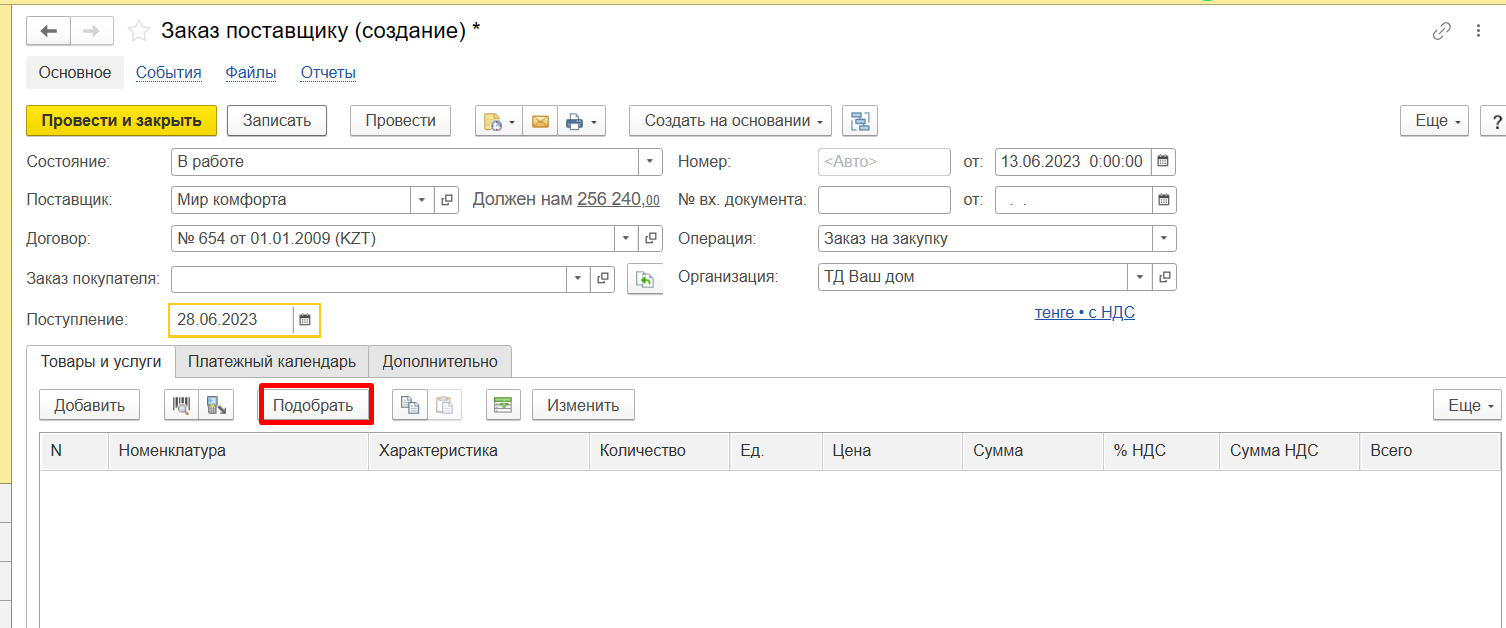
Task: Click the data collection terminal load icon
Action: 215,405
